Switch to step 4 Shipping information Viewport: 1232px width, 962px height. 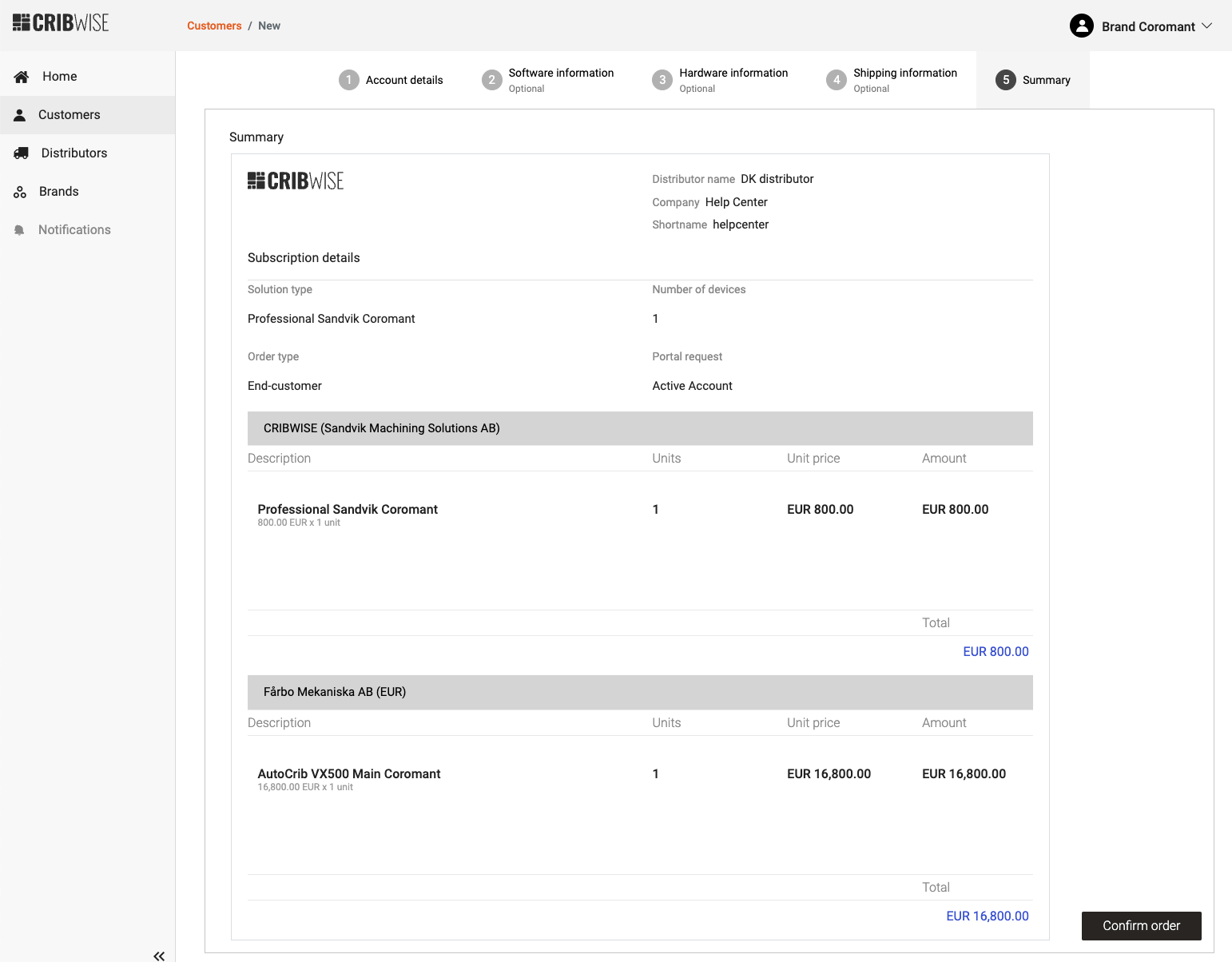[x=892, y=80]
